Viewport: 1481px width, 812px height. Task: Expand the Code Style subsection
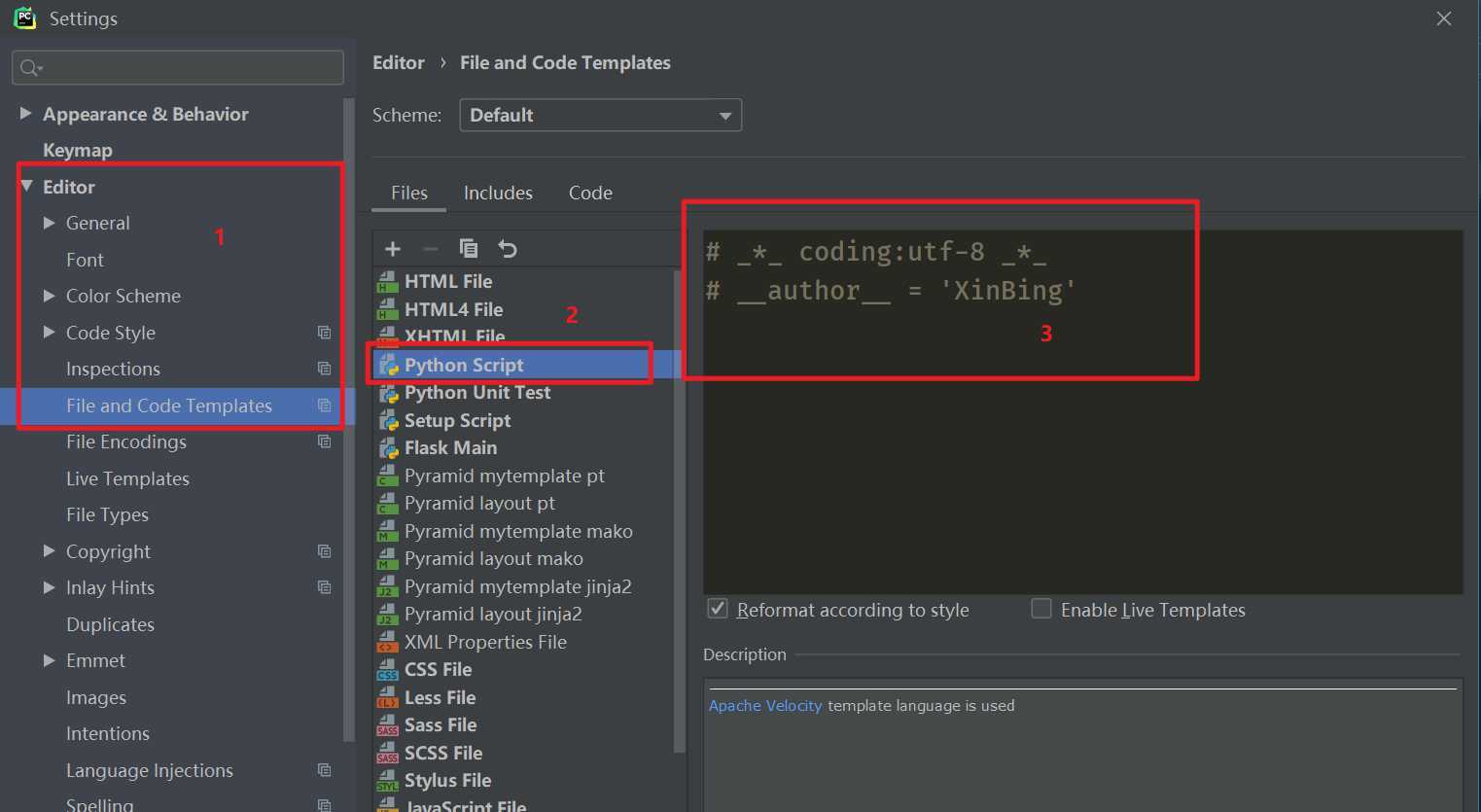coord(49,332)
